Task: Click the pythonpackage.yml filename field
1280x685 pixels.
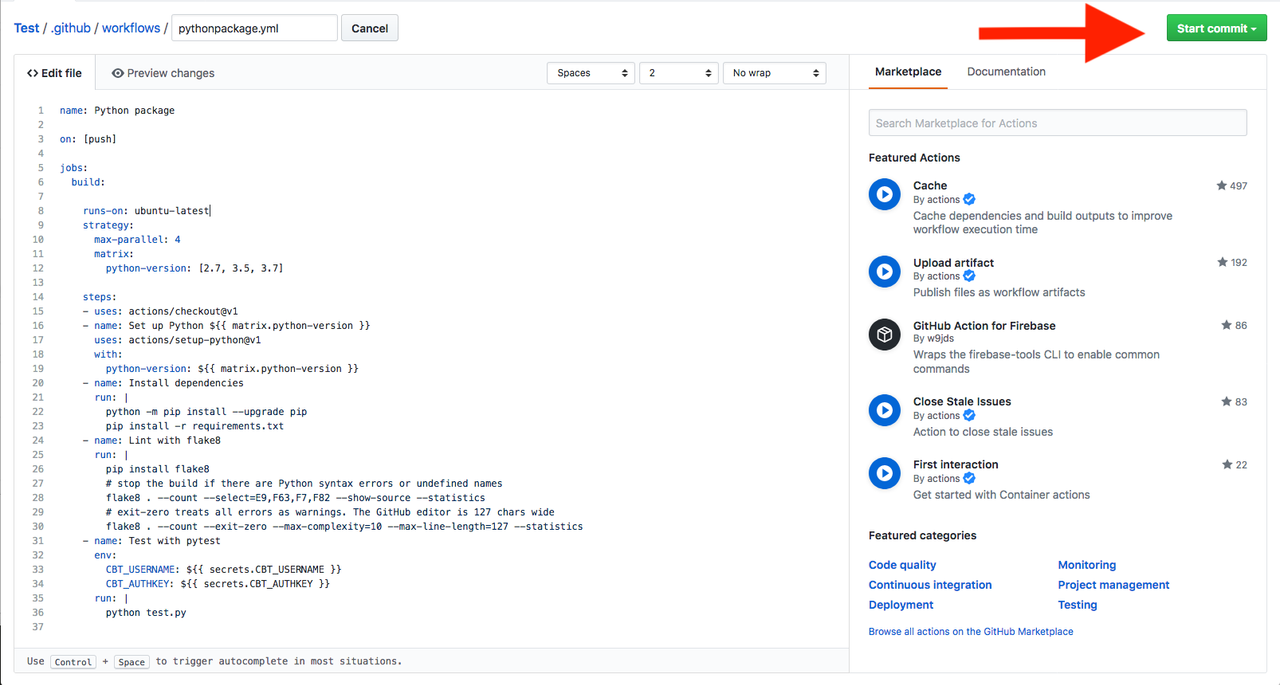Action: (254, 28)
